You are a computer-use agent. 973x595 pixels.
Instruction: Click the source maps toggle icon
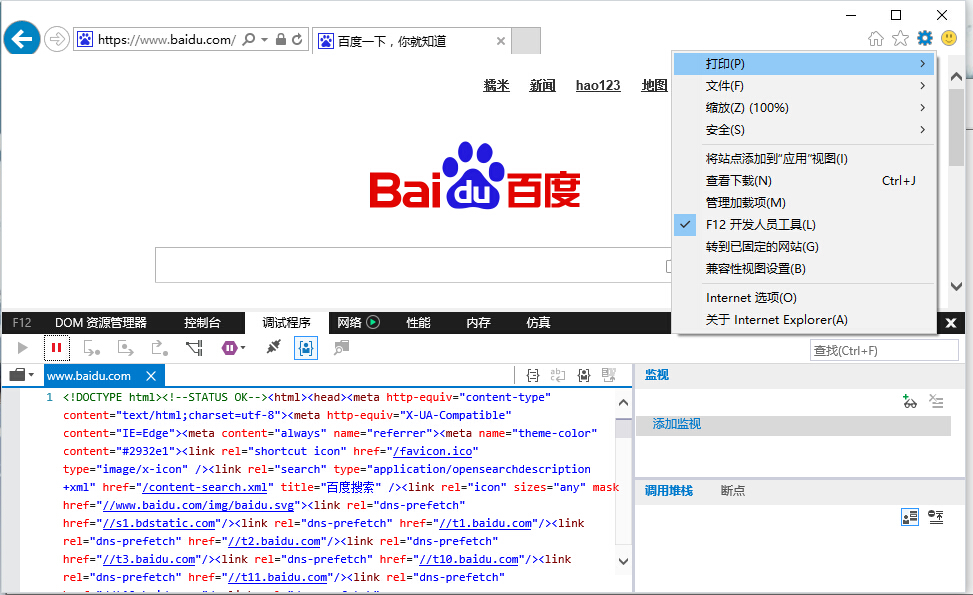coord(609,375)
